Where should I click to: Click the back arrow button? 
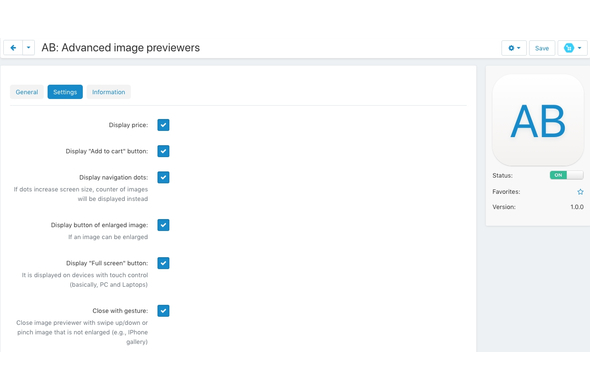pyautogui.click(x=13, y=48)
